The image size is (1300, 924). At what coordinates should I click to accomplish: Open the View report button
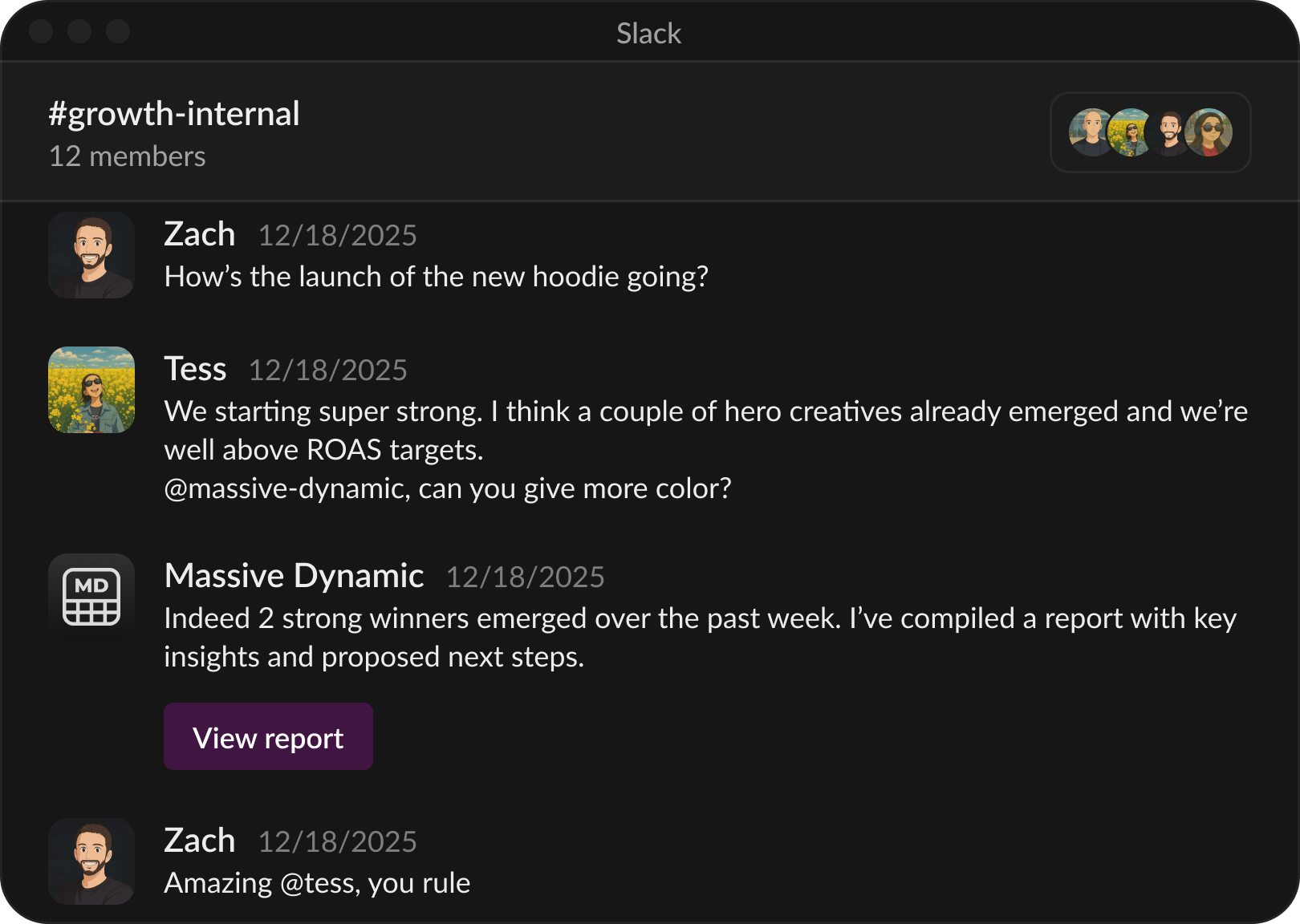click(x=268, y=736)
